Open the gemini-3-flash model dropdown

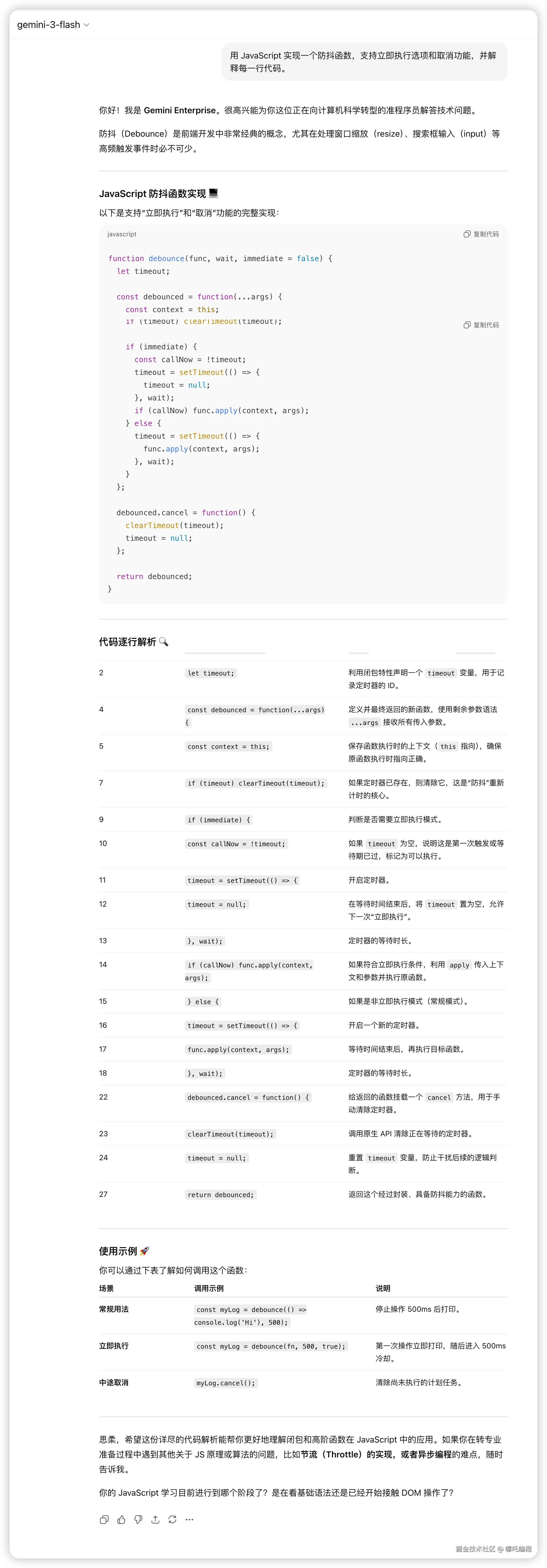click(49, 25)
